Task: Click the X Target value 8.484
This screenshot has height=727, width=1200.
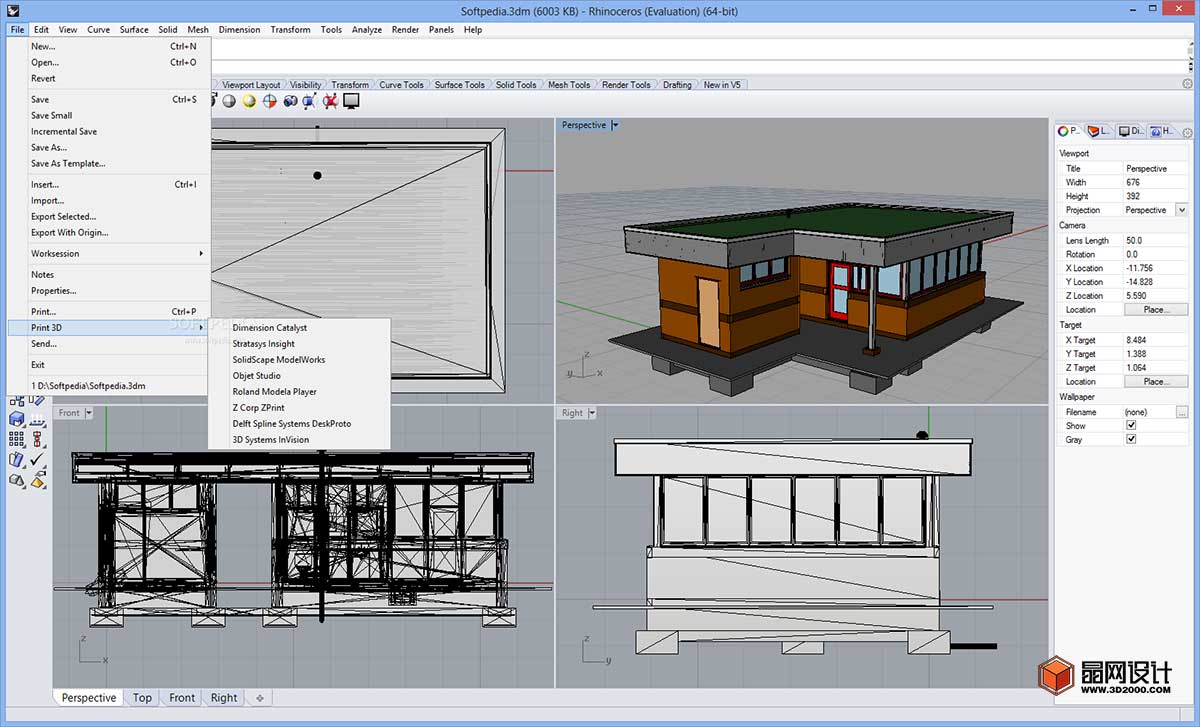Action: [1135, 340]
